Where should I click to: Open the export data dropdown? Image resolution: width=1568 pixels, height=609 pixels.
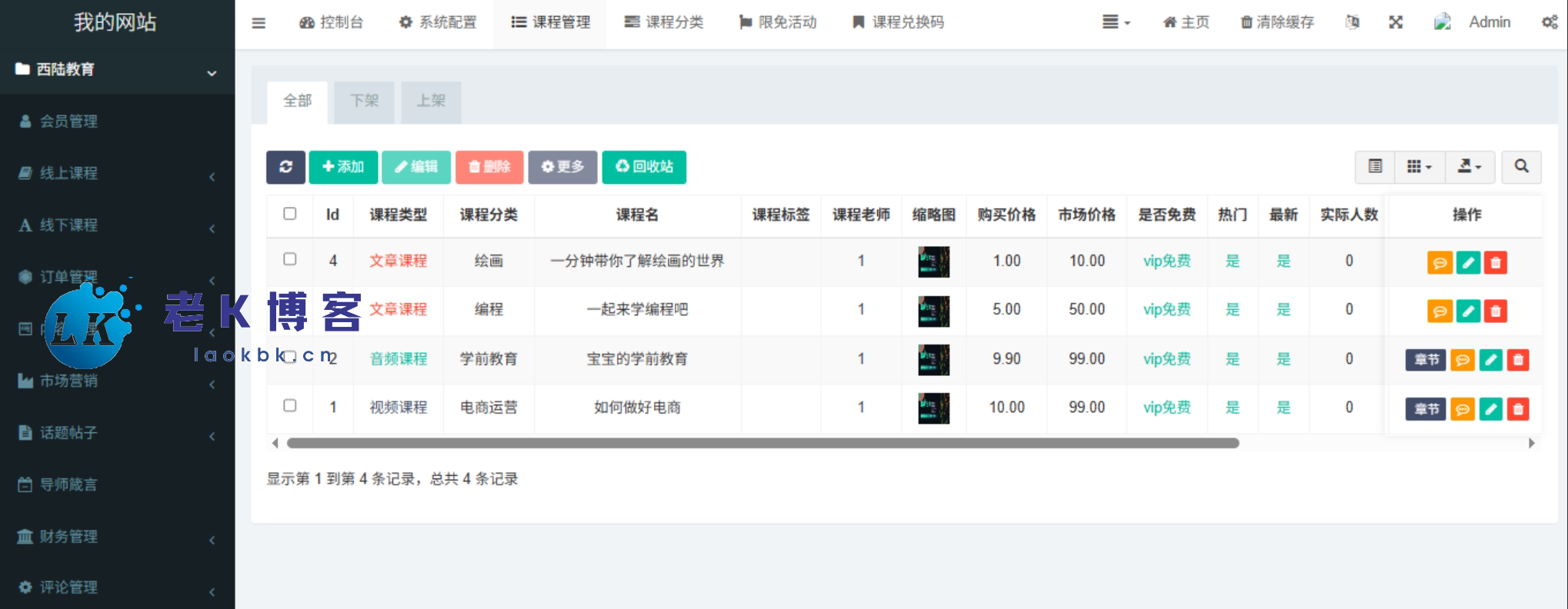tap(1469, 167)
